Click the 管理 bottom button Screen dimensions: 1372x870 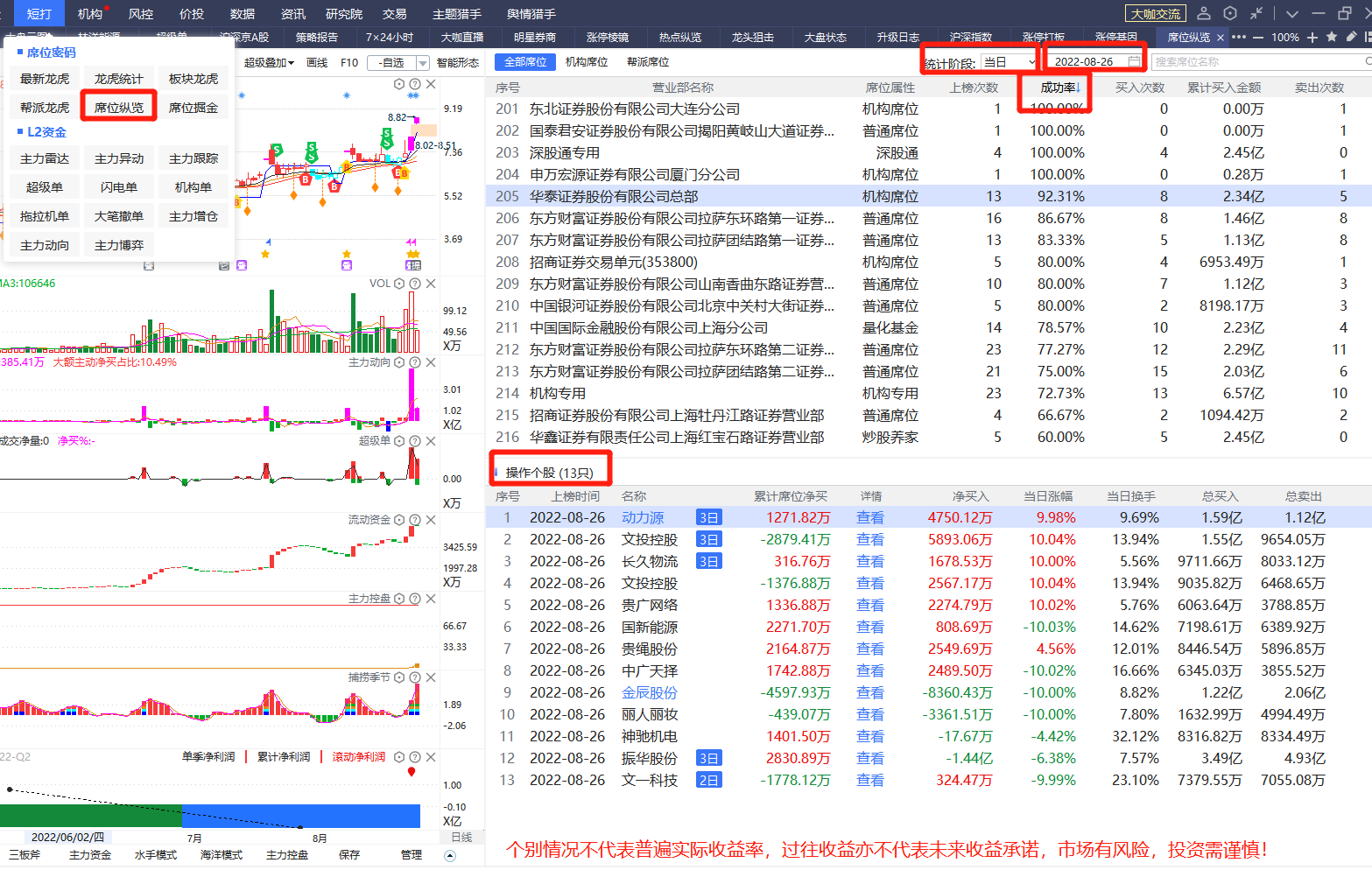412,855
